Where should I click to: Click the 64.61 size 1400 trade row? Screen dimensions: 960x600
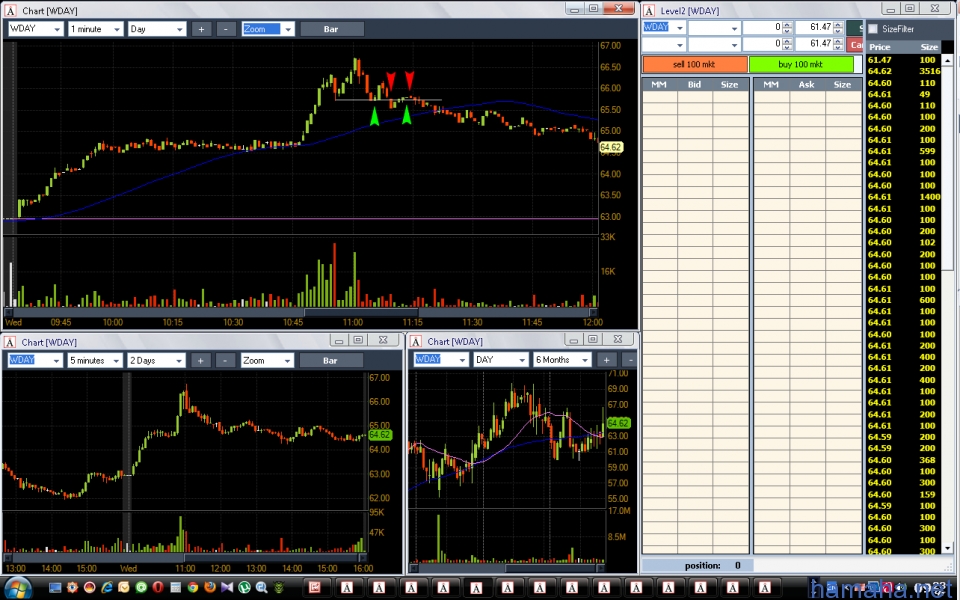pyautogui.click(x=904, y=197)
